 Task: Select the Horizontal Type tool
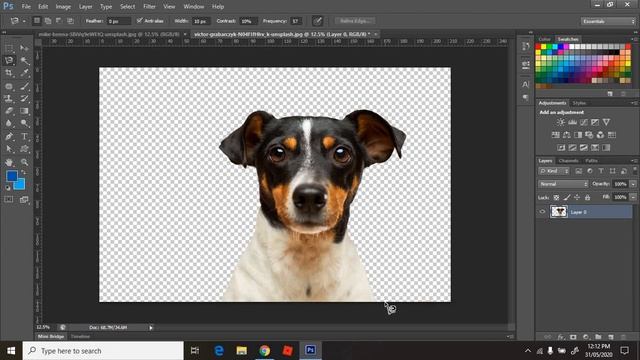24,136
